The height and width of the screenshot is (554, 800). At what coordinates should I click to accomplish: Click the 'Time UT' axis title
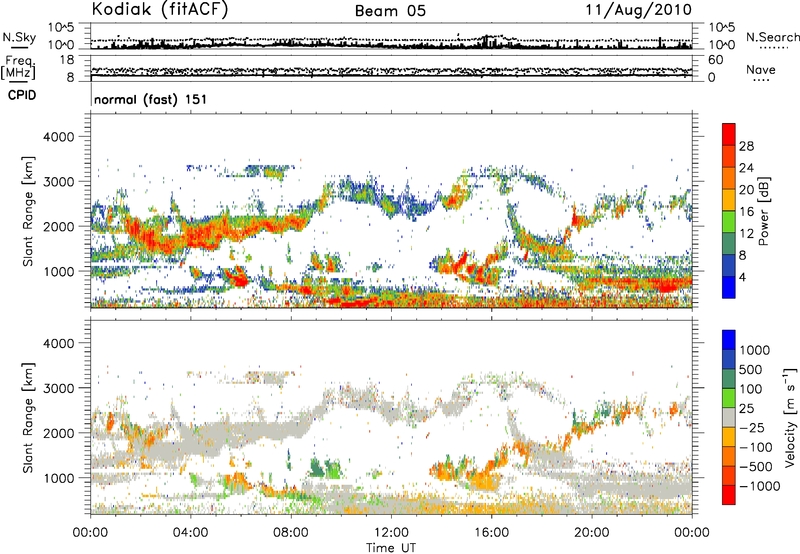[x=391, y=548]
